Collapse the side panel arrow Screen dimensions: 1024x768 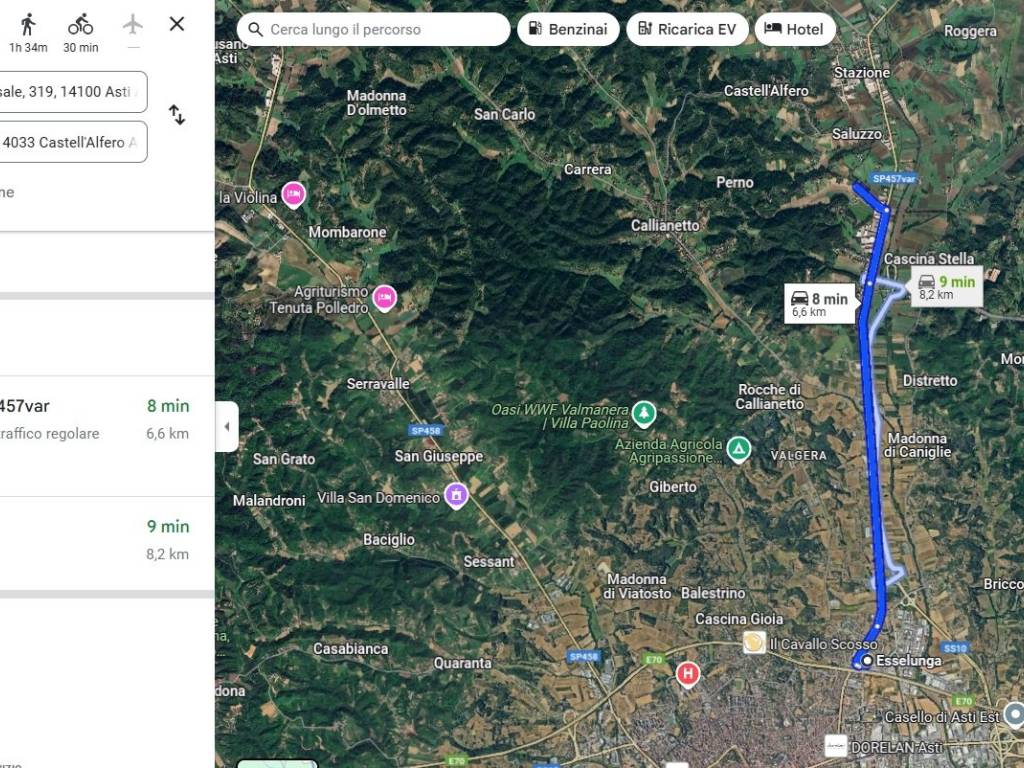(x=227, y=426)
